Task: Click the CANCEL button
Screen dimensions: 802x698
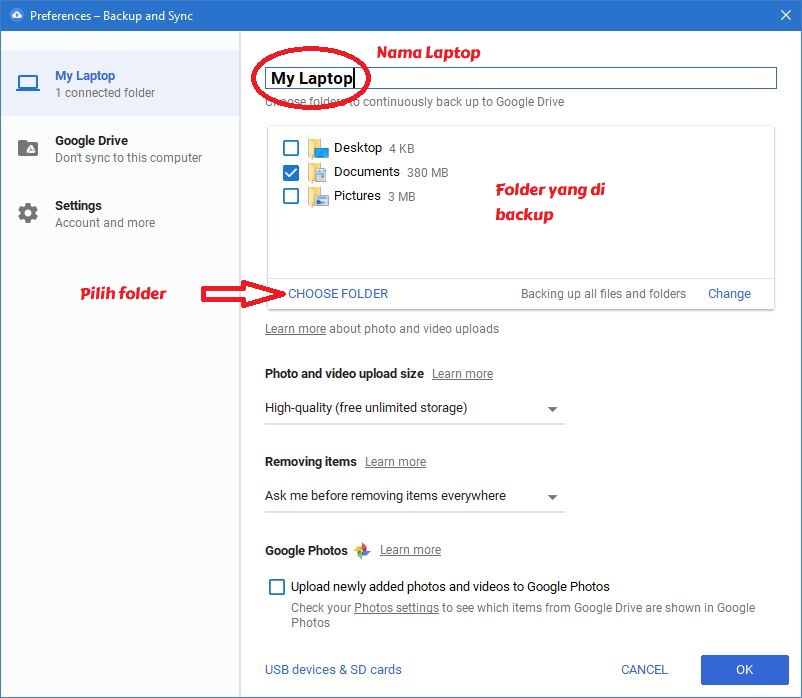Action: pos(644,669)
